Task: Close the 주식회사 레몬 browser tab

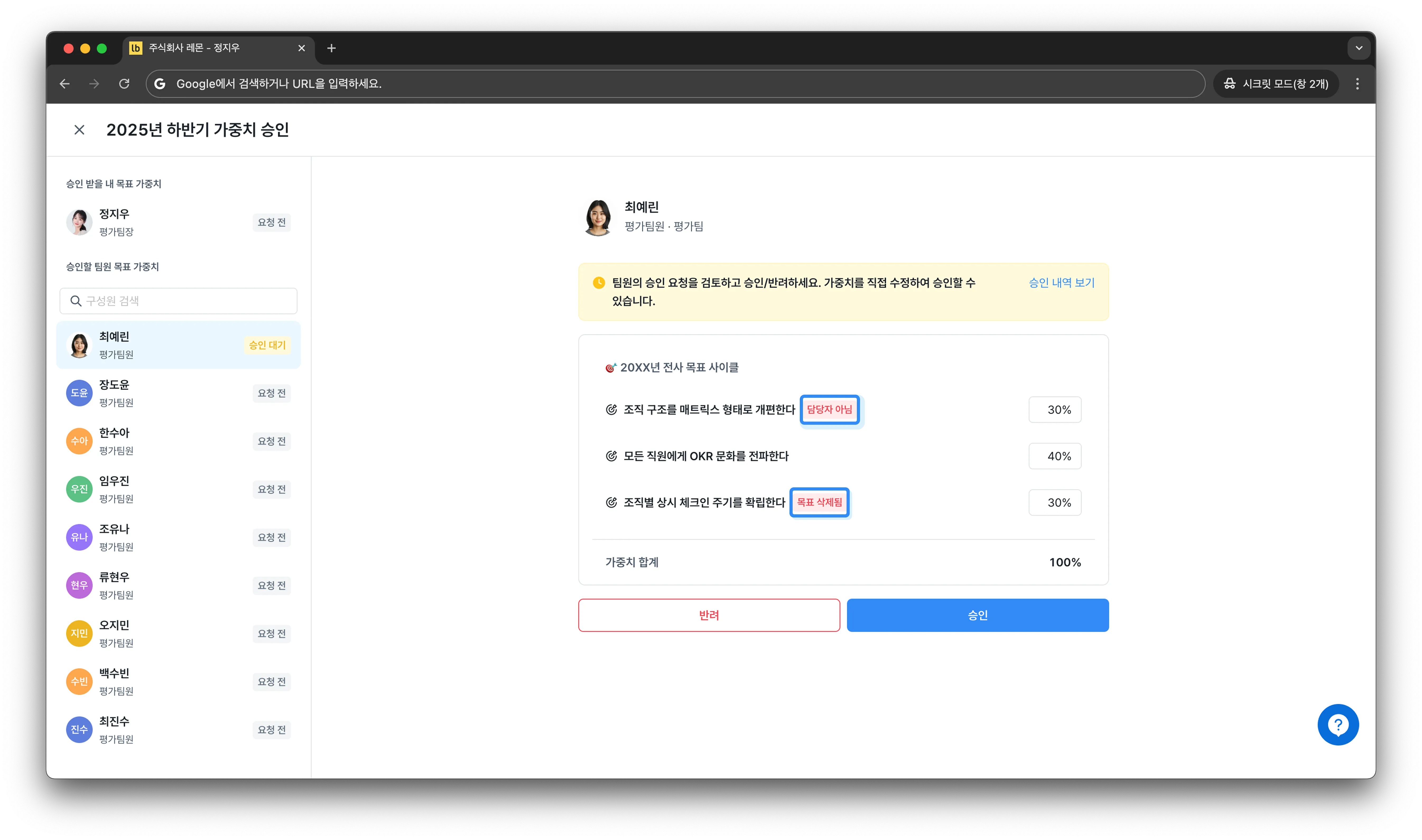Action: (x=302, y=48)
